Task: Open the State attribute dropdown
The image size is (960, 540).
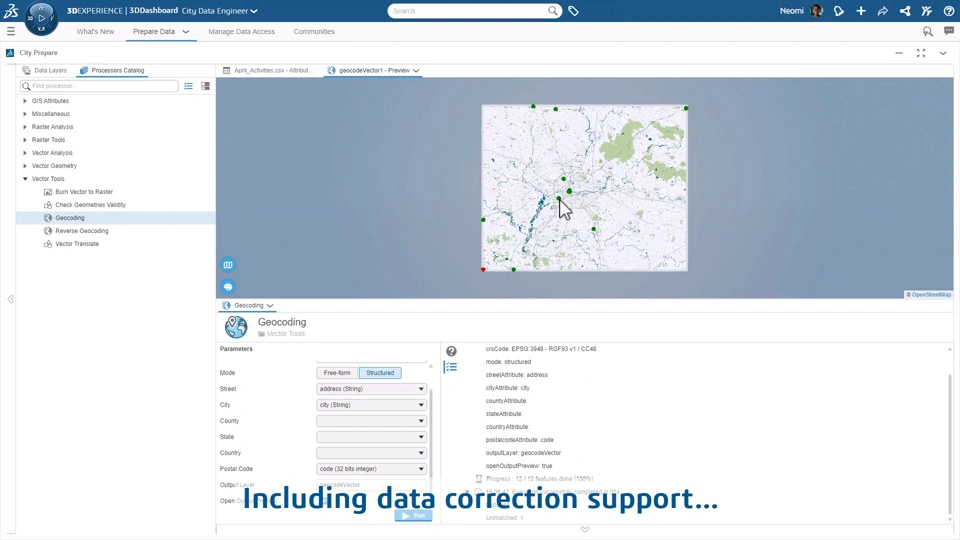Action: coord(371,437)
